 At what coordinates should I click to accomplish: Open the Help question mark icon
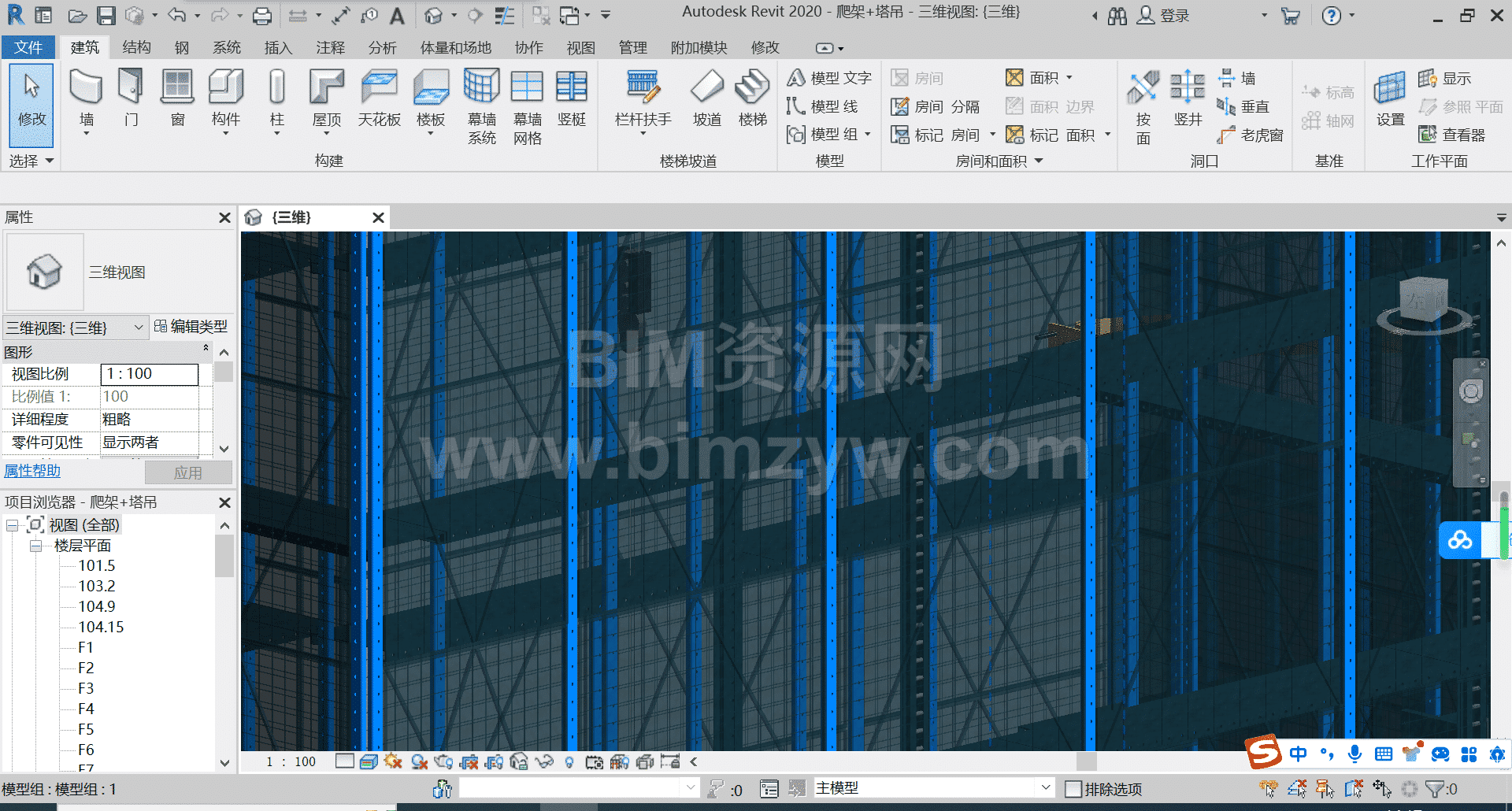(1331, 15)
